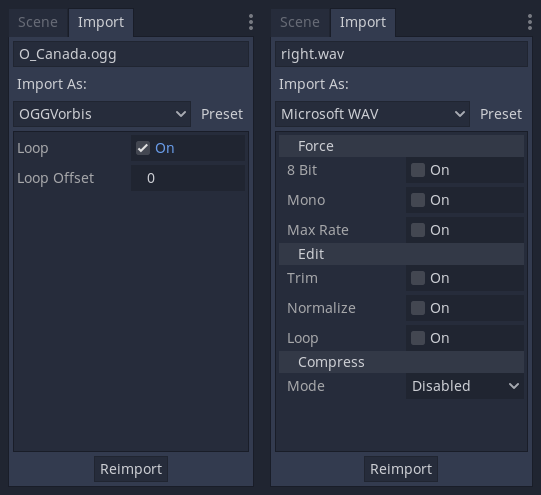
Task: Open the Microsoft WAV import type dropdown
Action: [x=372, y=114]
